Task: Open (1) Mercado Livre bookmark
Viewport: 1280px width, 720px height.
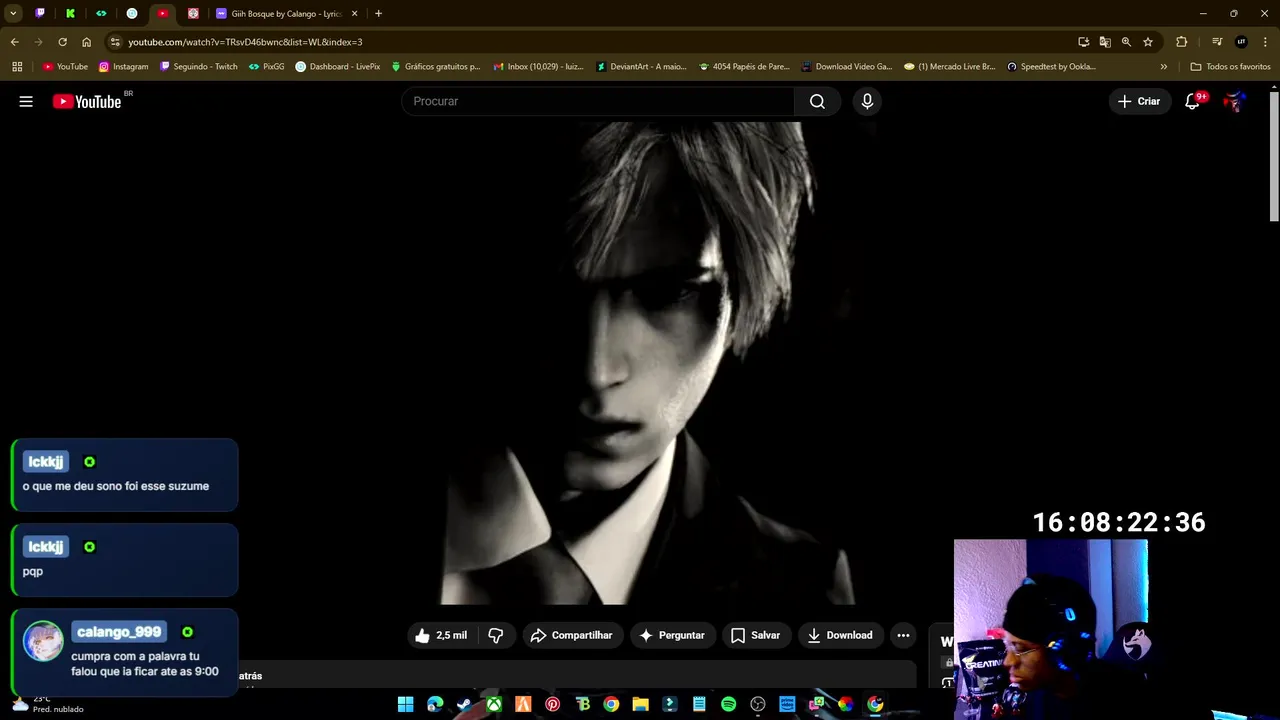Action: click(x=949, y=67)
